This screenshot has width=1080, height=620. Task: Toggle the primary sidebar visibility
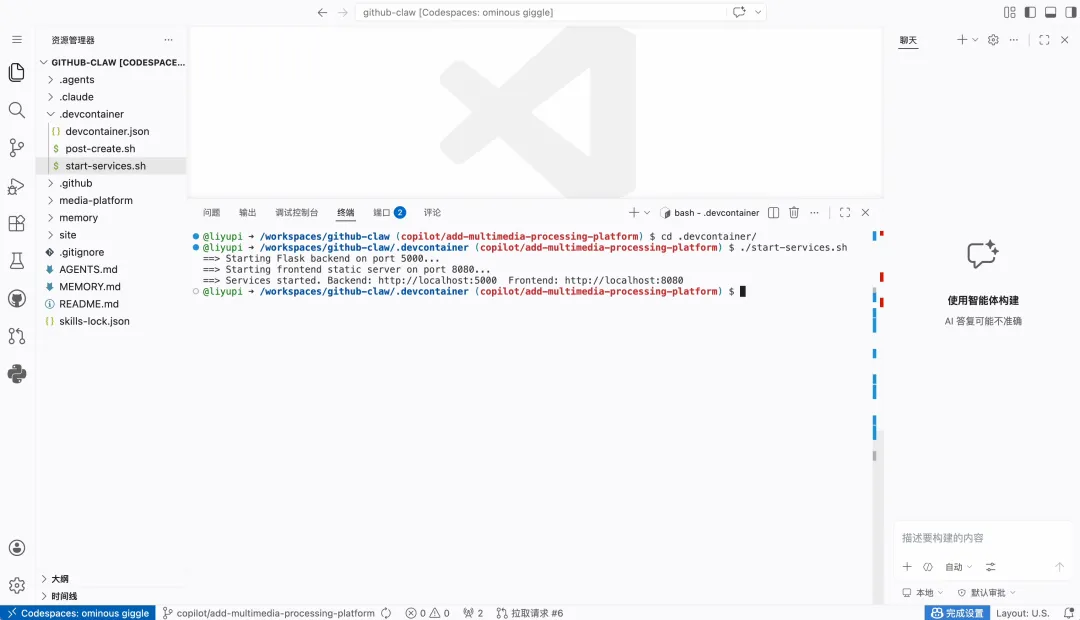[1030, 12]
